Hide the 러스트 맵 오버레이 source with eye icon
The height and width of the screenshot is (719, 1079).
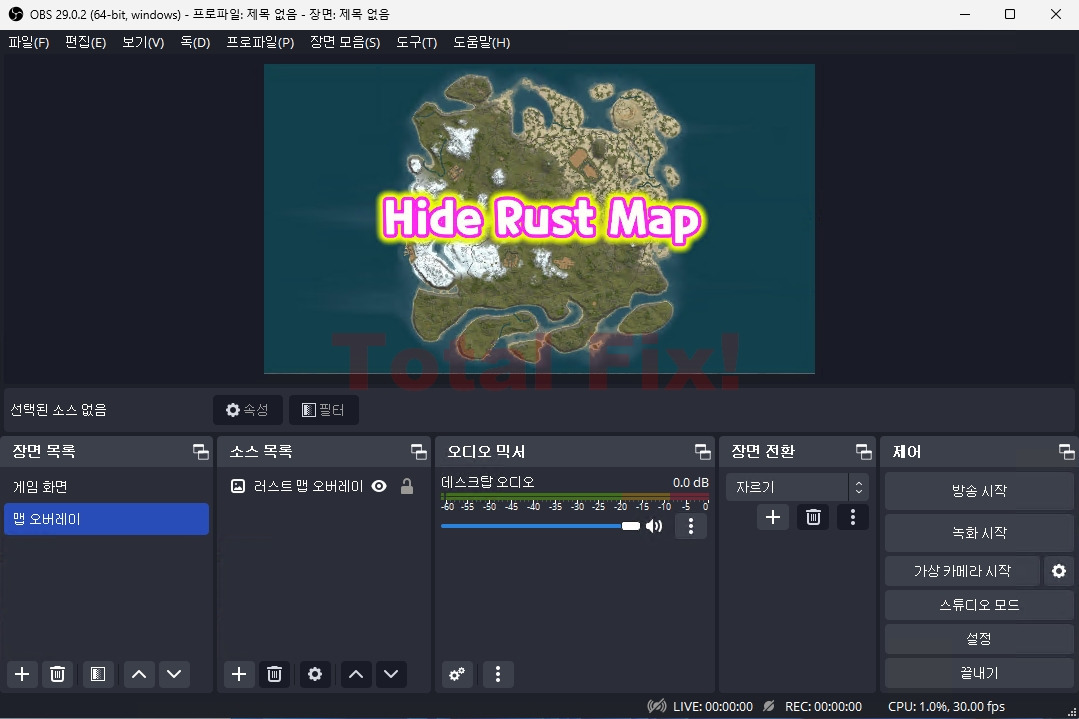pos(379,486)
